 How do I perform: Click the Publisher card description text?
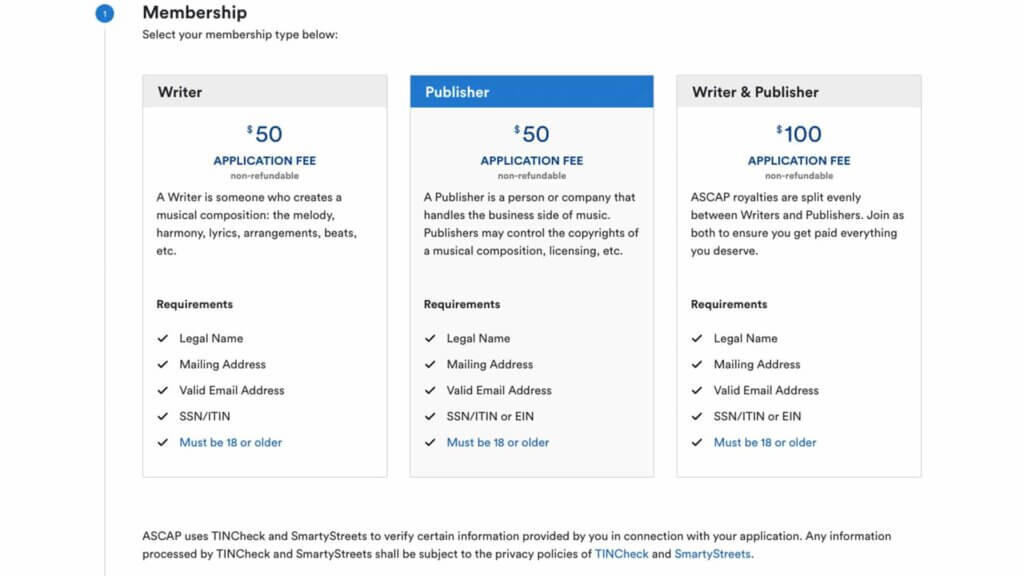point(531,224)
